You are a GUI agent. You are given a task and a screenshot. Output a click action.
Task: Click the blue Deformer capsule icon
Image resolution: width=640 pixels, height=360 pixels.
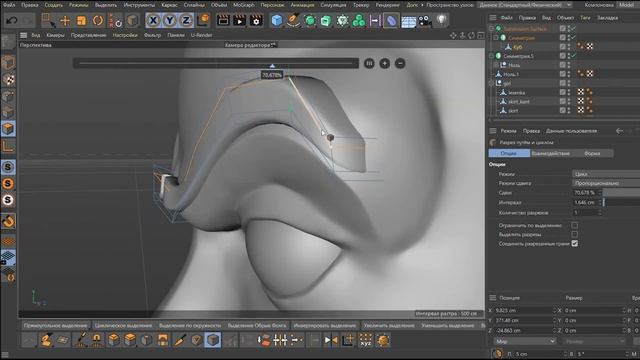[x=391, y=20]
